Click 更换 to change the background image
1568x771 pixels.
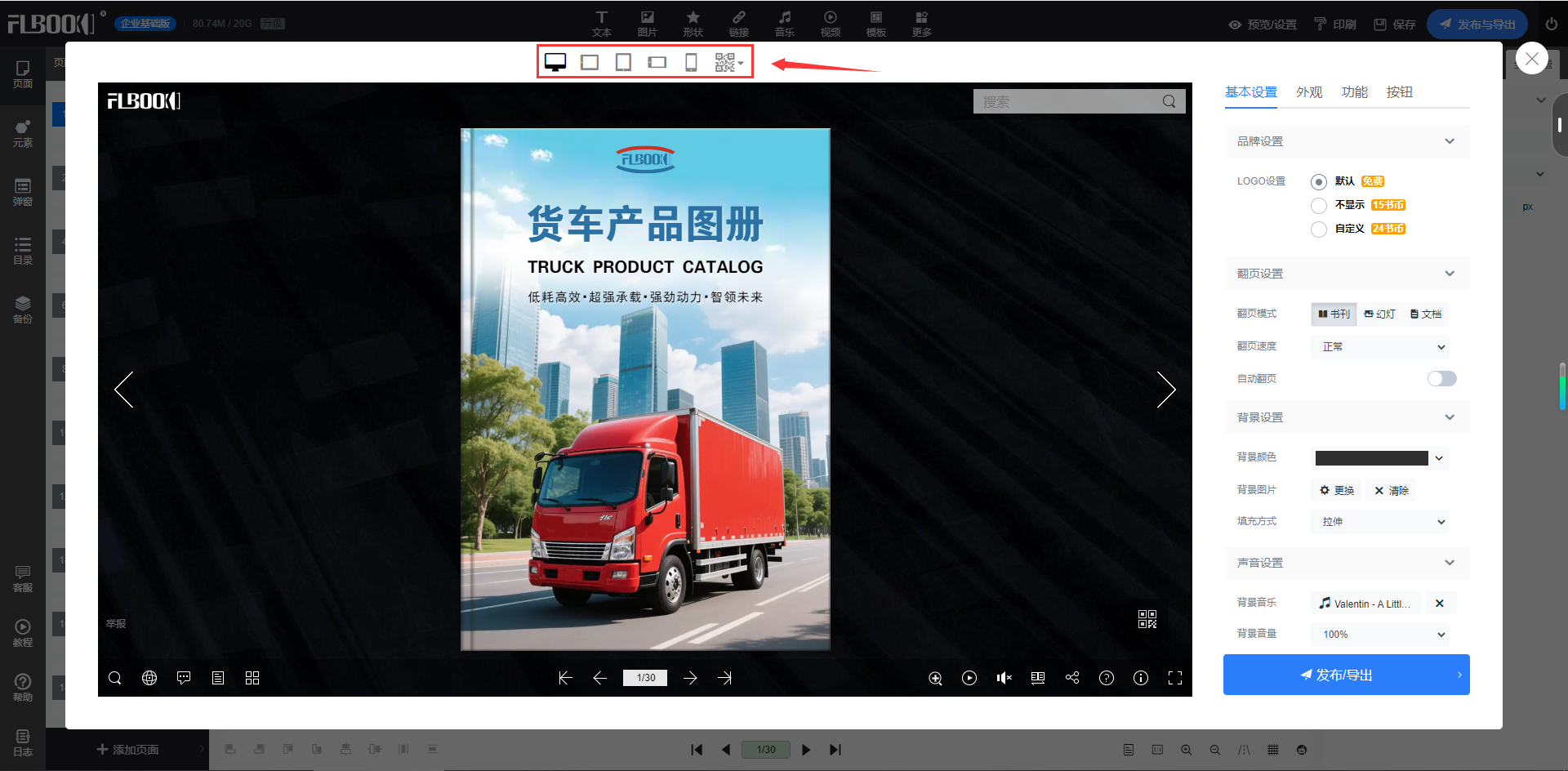1337,491
